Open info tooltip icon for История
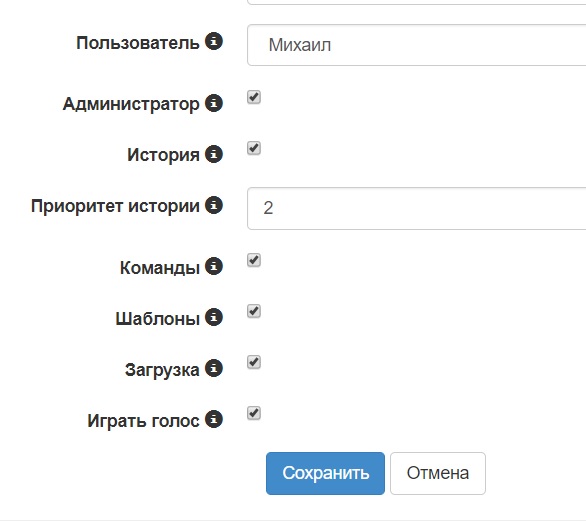586x521 pixels. (x=214, y=154)
